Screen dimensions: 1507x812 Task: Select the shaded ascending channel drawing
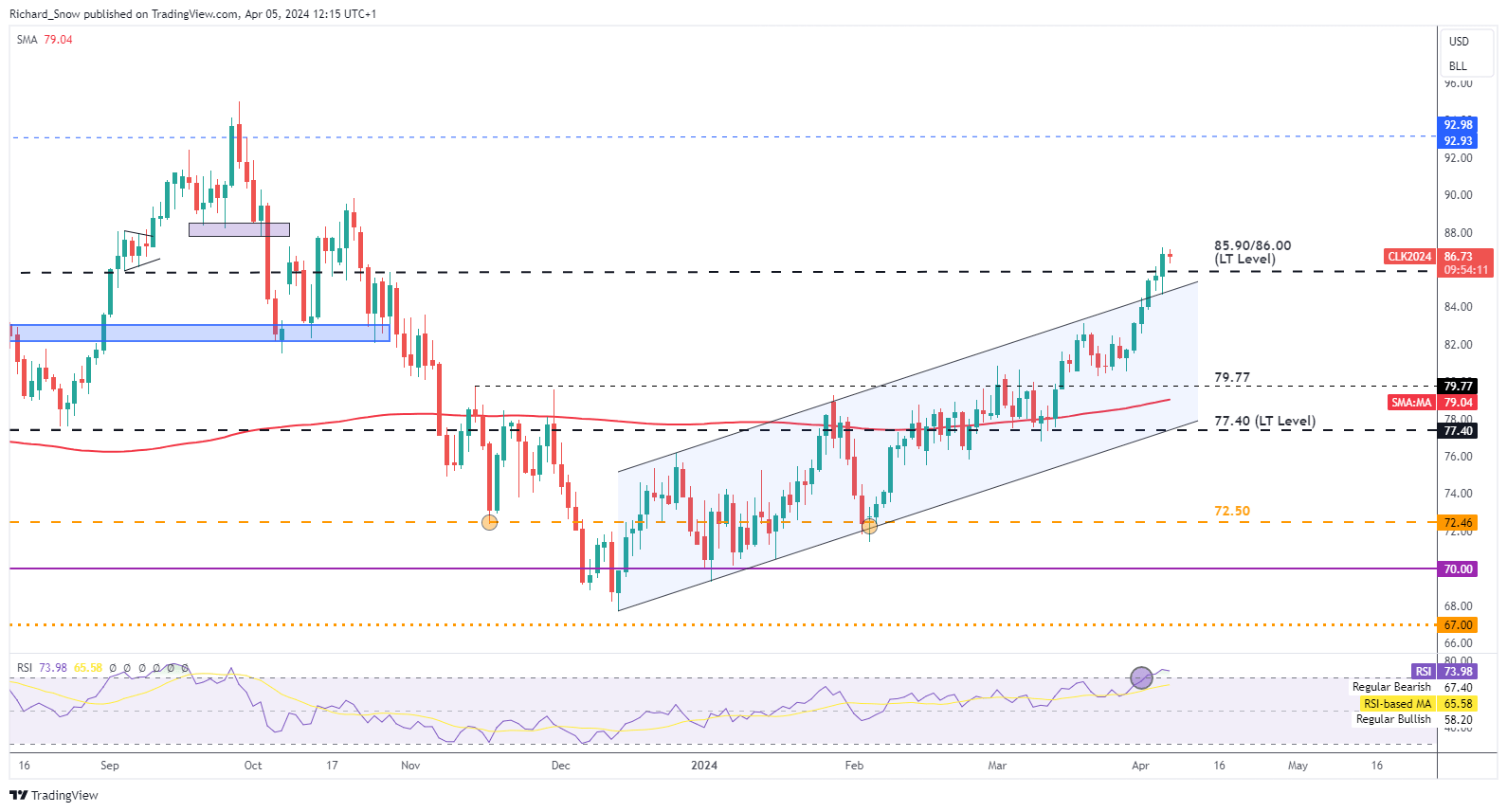908,445
